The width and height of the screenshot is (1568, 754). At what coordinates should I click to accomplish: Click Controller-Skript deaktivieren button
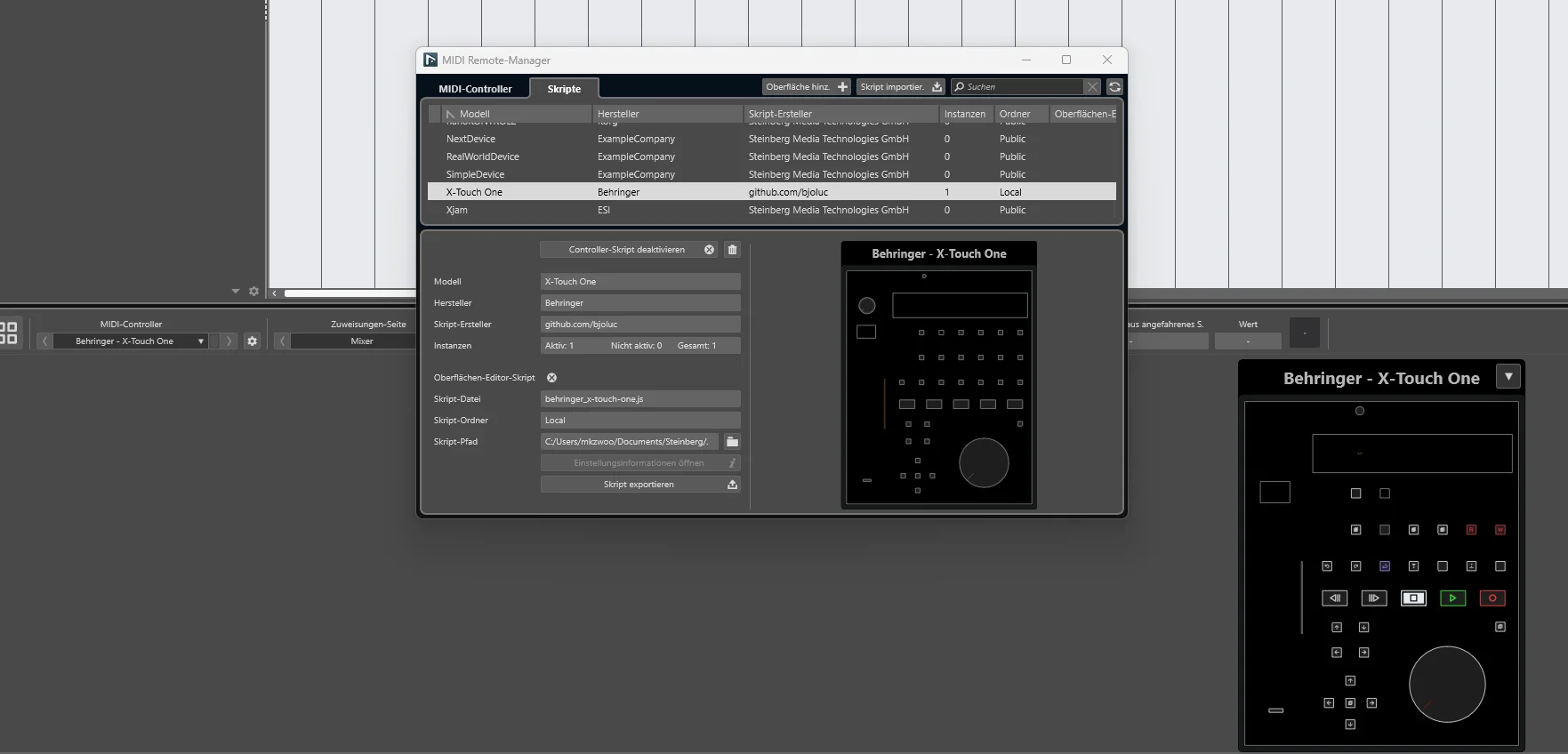[x=628, y=250]
